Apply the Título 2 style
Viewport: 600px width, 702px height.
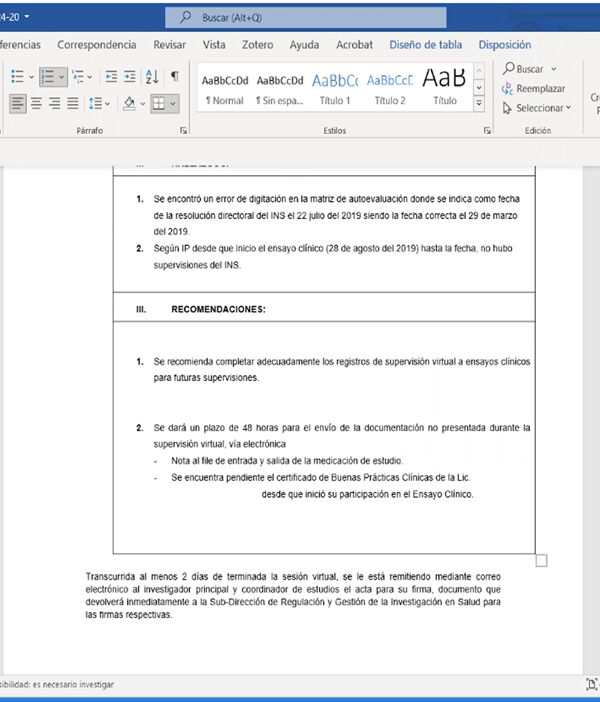(x=390, y=89)
